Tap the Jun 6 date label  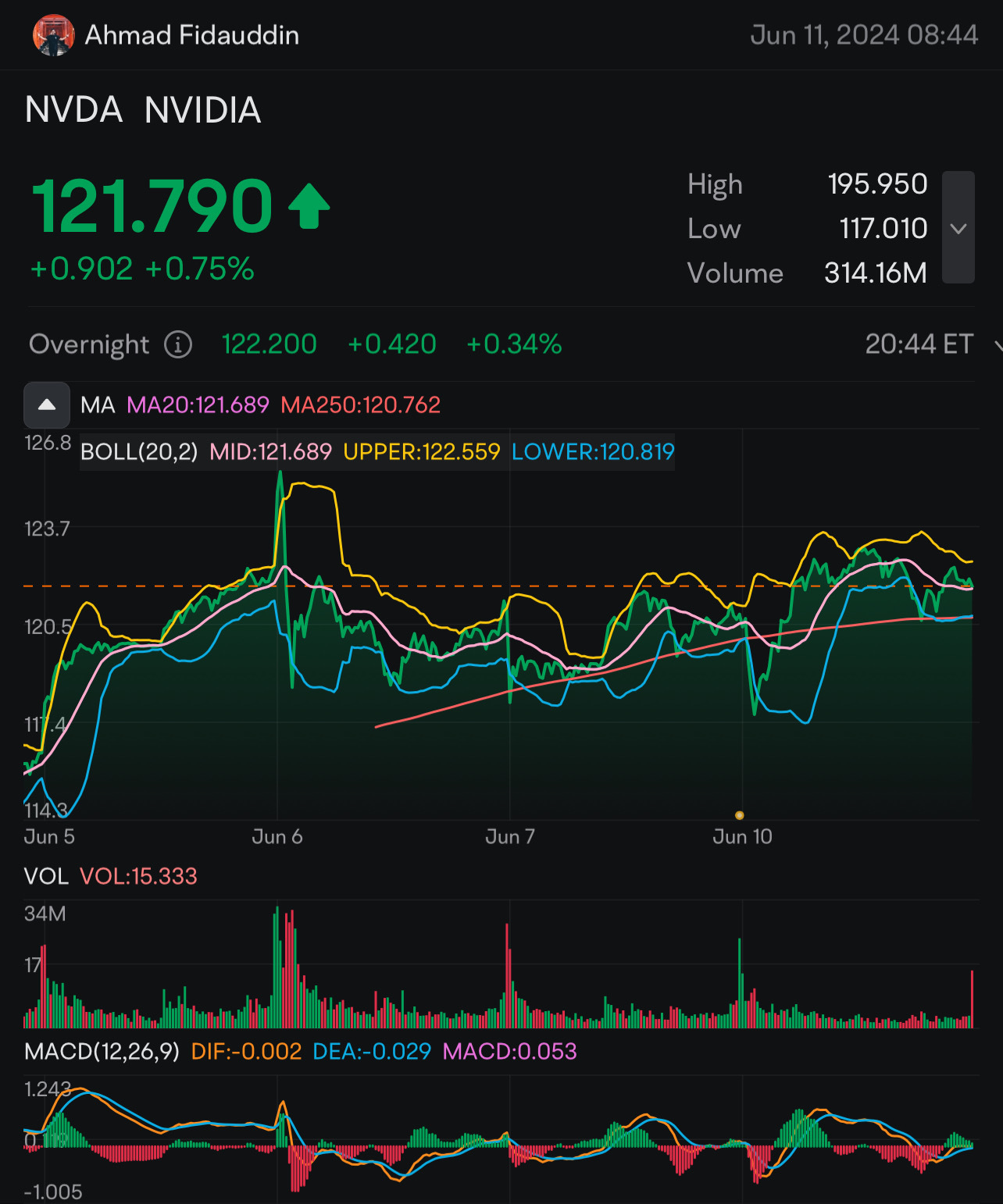277,837
